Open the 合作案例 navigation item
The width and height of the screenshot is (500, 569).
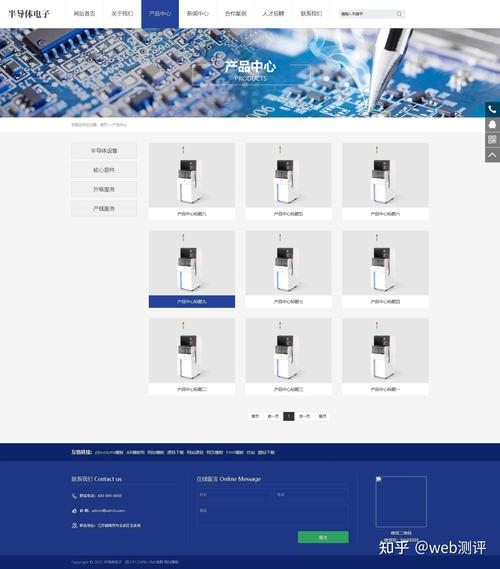coord(235,14)
